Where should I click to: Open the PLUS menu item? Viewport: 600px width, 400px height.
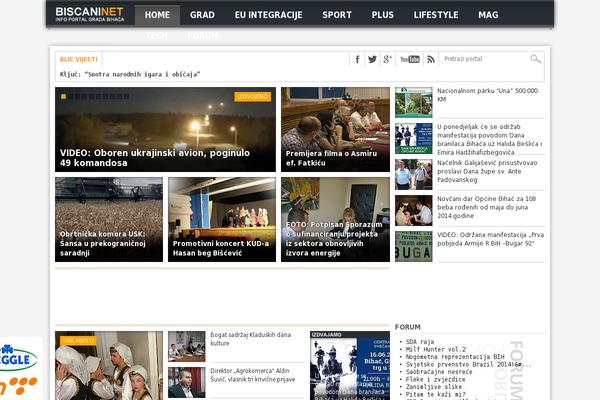(x=382, y=15)
